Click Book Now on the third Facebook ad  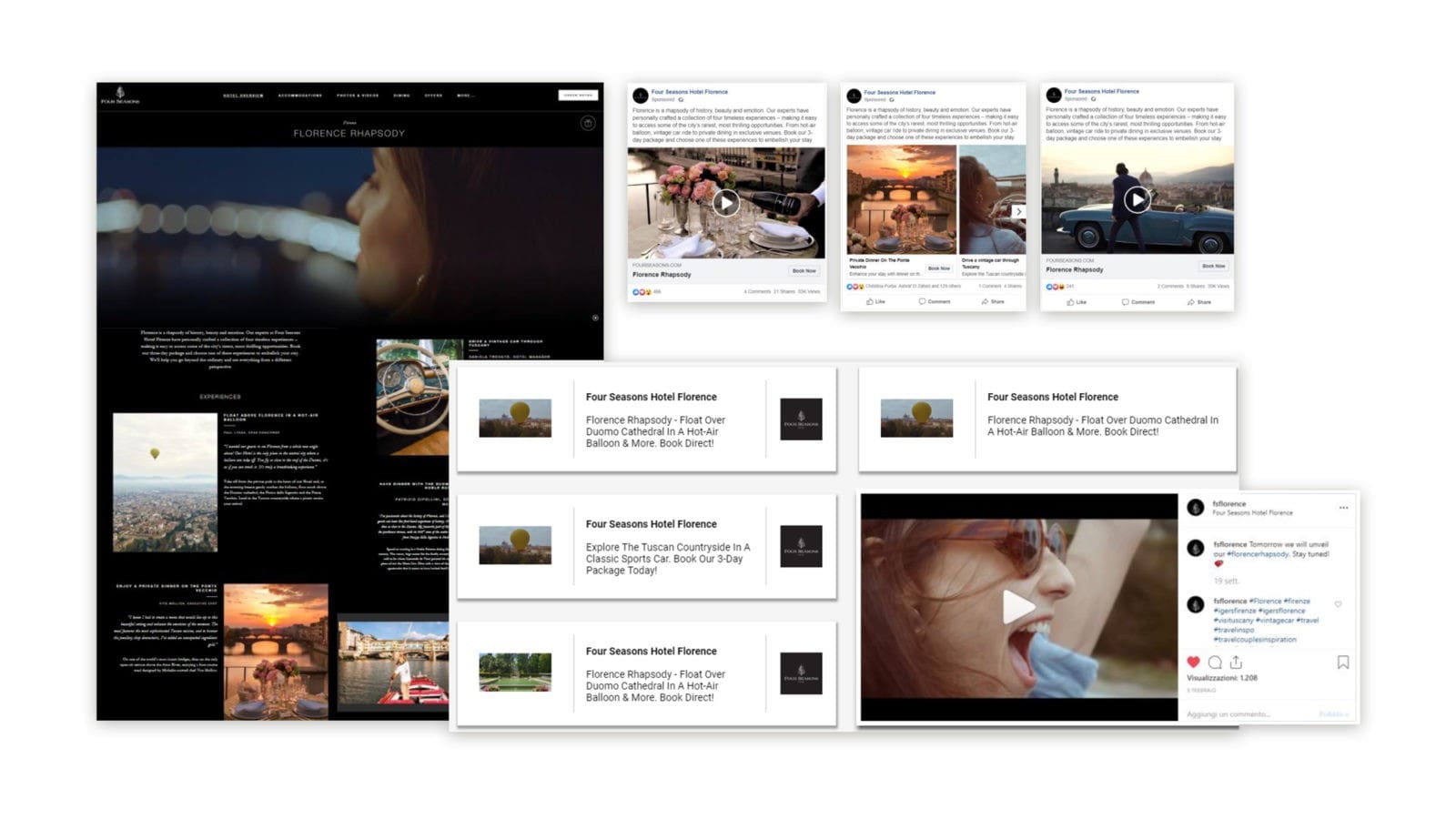(x=1213, y=266)
